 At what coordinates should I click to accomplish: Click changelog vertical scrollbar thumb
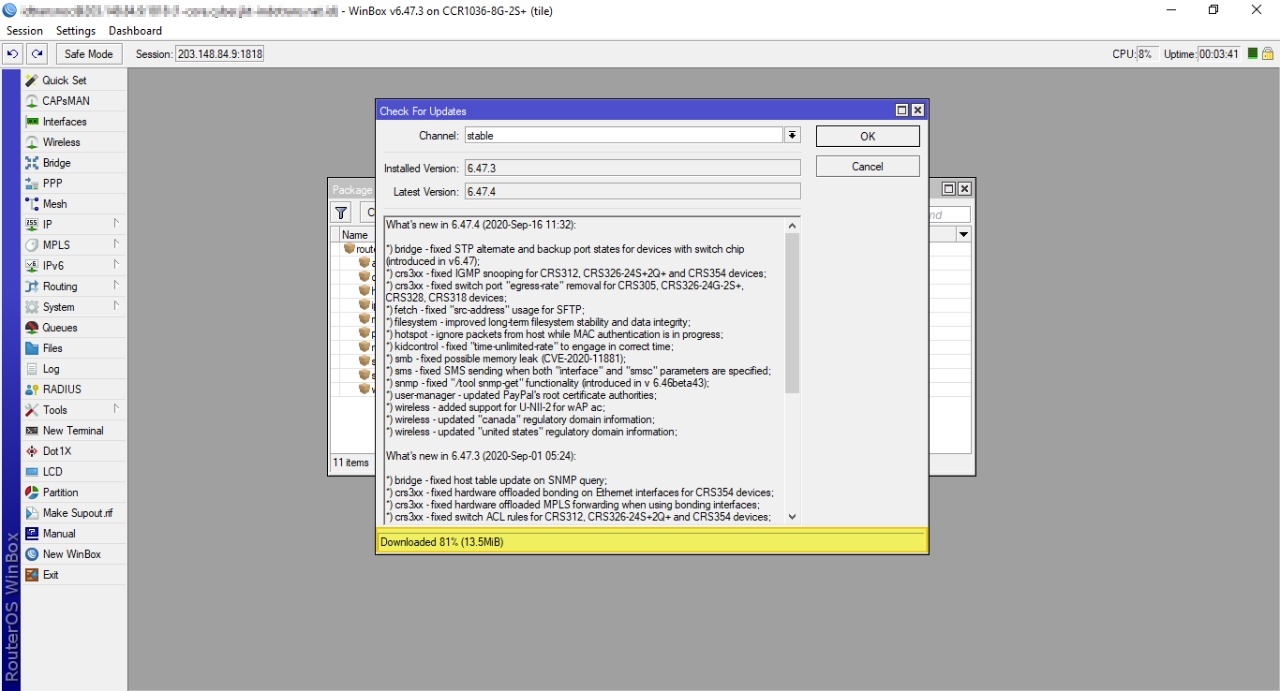tap(792, 314)
